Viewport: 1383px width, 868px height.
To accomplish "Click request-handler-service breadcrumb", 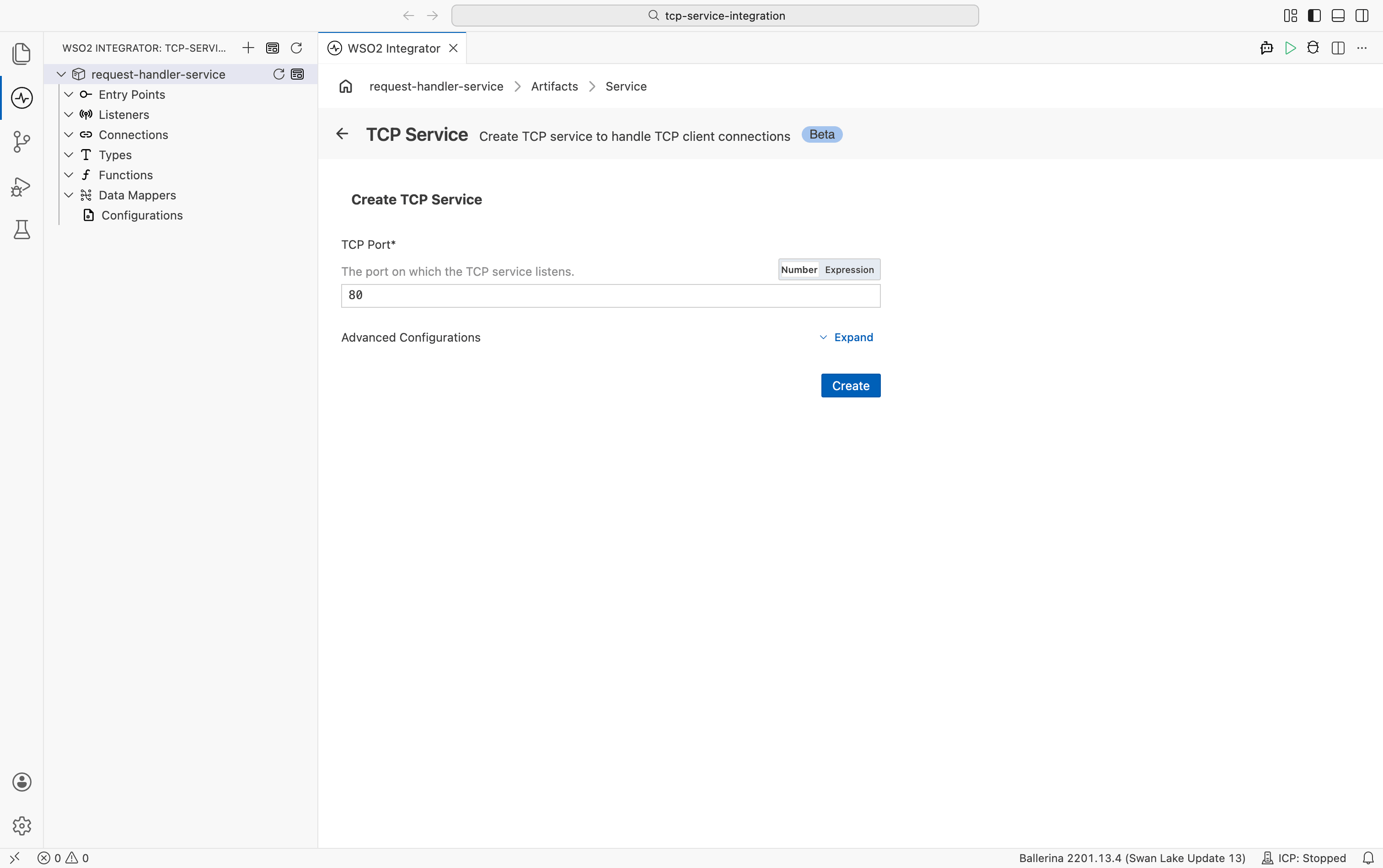I will (x=436, y=86).
